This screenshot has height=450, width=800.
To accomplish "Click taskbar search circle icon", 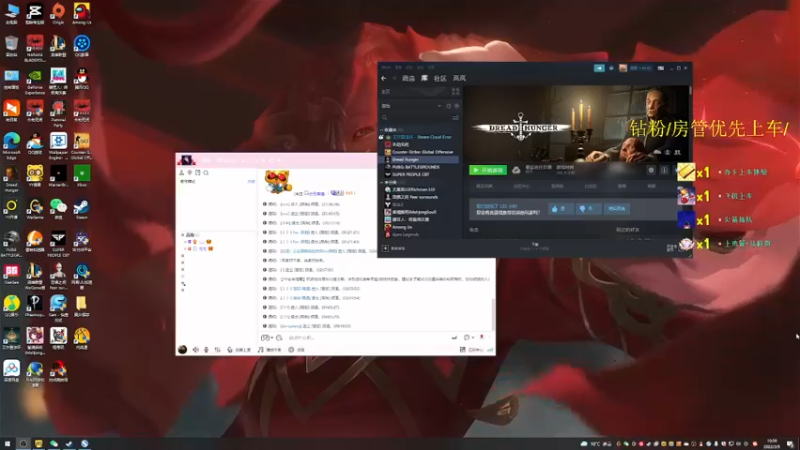I will coord(23,444).
